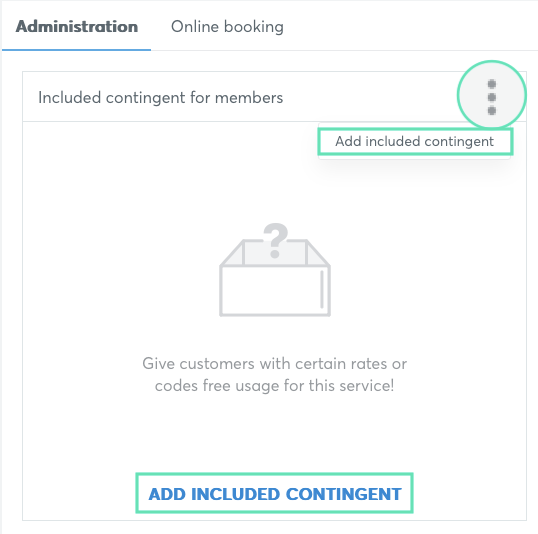Expand the options dropdown beside the contingent title
This screenshot has height=534, width=538.
(x=491, y=97)
